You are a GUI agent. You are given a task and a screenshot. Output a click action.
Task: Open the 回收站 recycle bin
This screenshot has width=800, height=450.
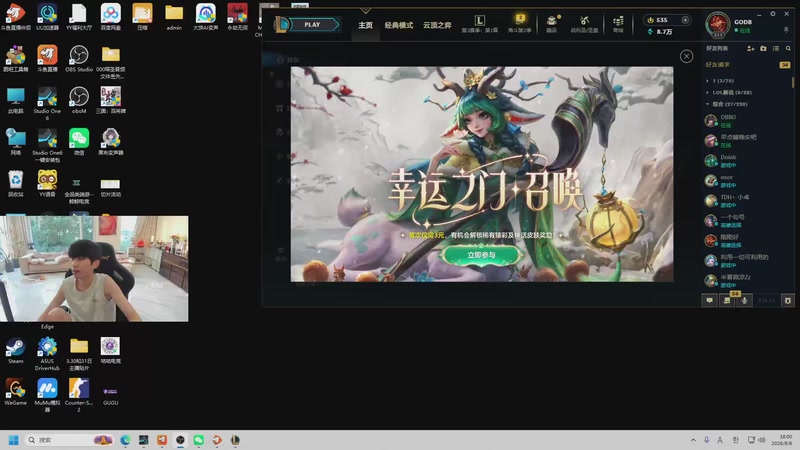coord(15,184)
